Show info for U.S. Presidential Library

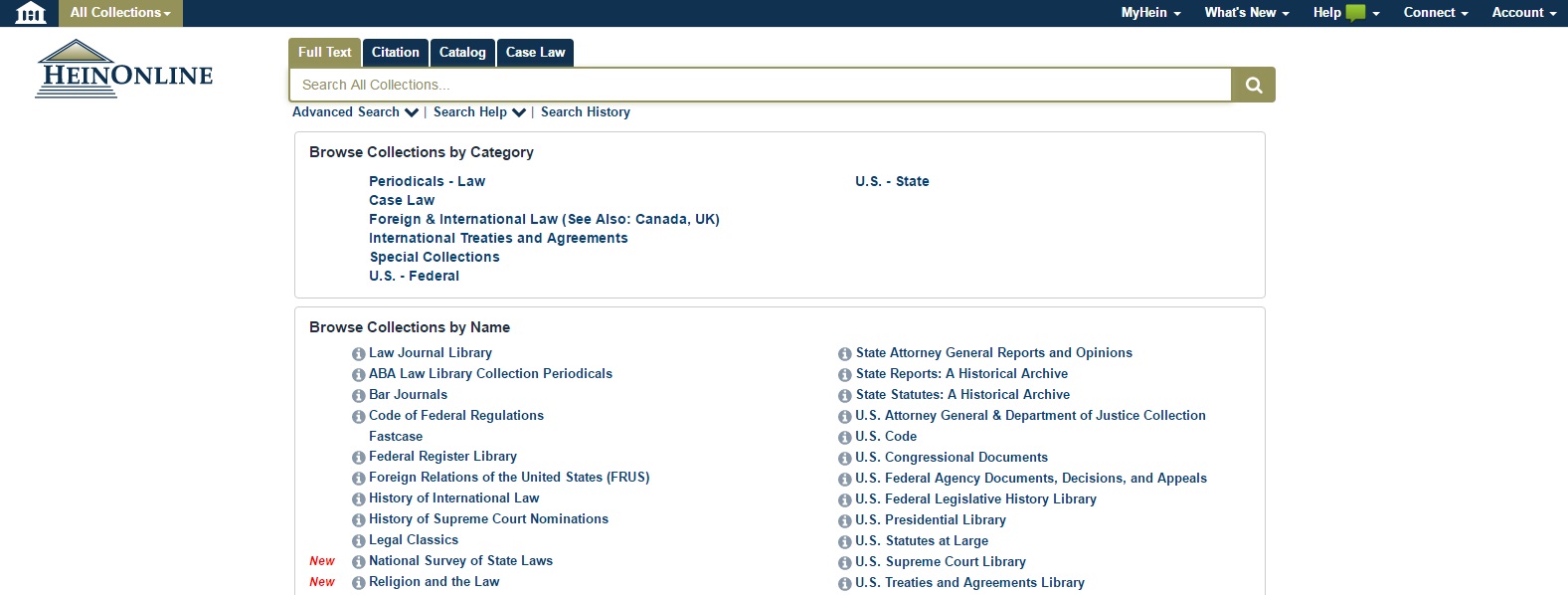[x=845, y=521]
